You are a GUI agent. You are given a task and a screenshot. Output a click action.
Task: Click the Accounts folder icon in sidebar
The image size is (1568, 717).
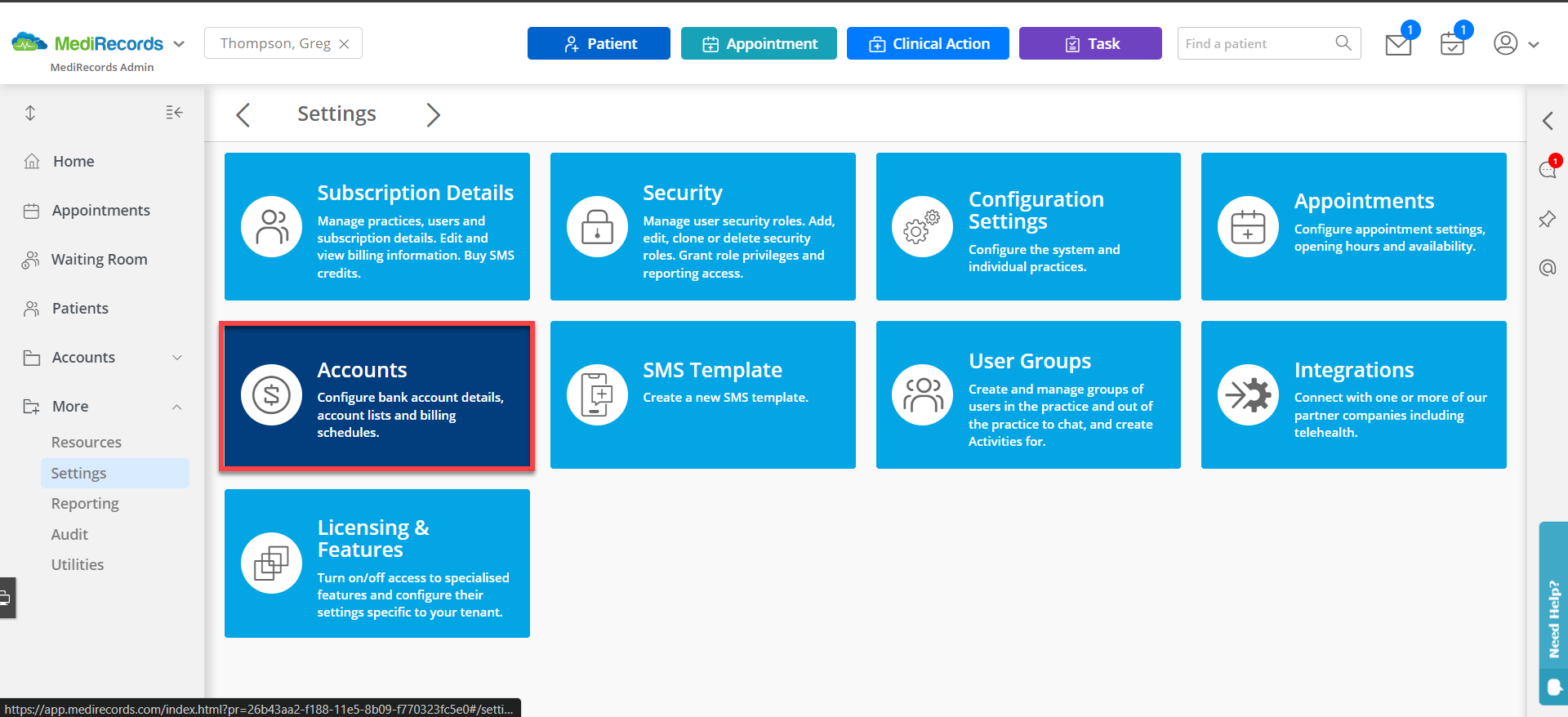(32, 358)
